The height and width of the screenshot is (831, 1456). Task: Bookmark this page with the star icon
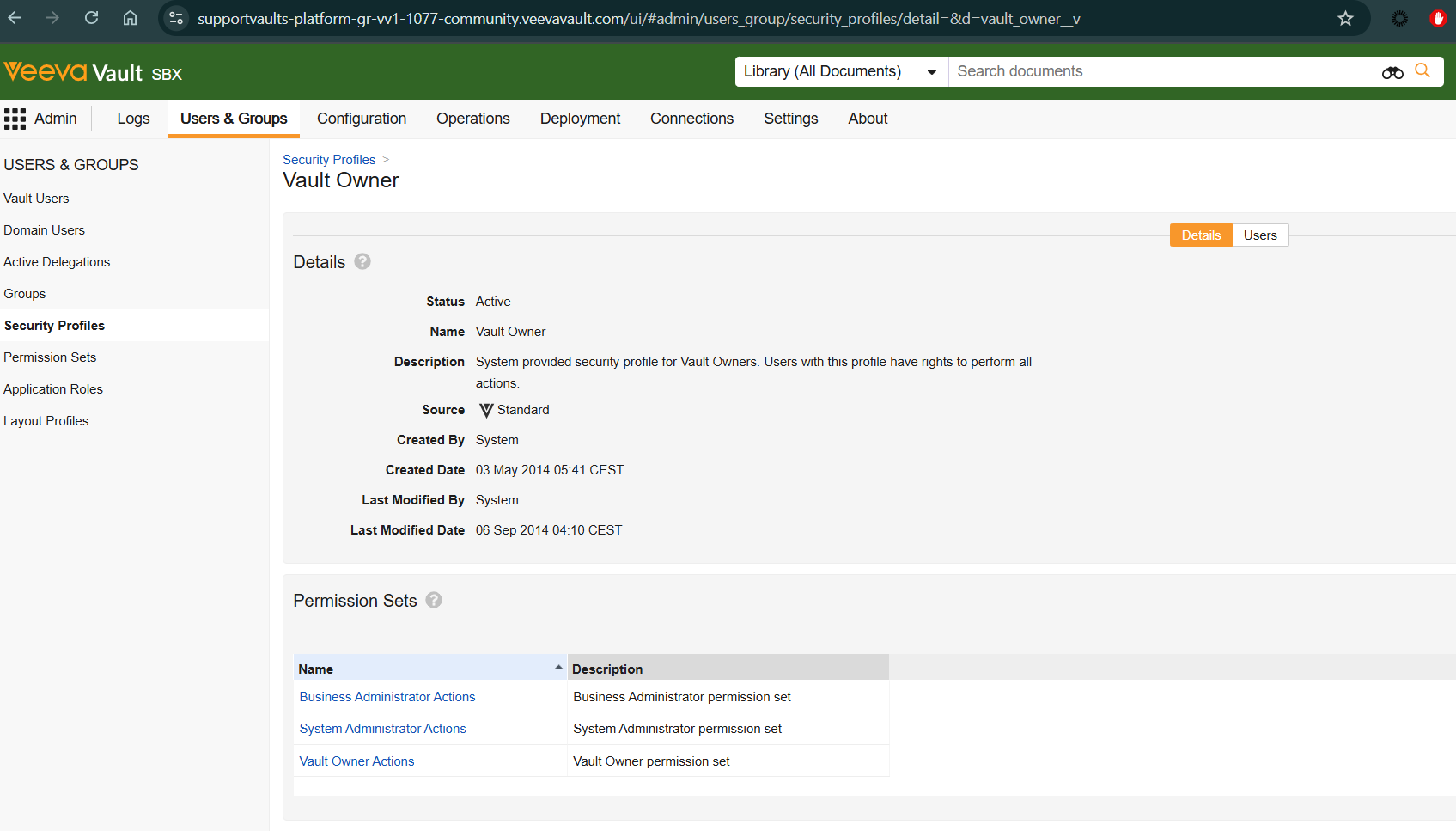1345,18
